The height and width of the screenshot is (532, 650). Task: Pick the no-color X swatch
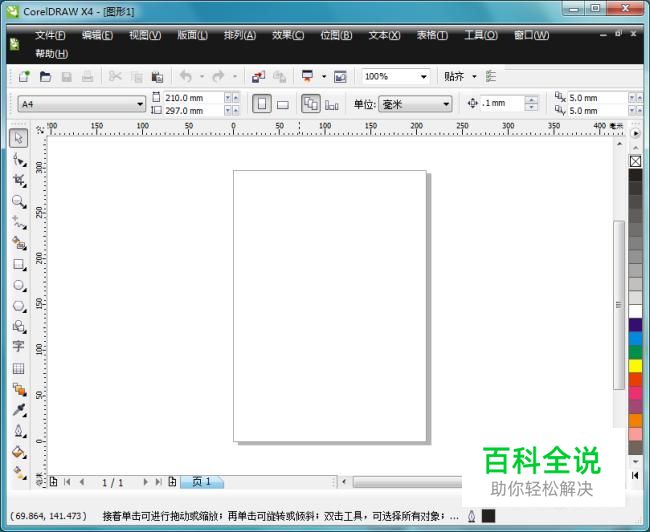[635, 161]
